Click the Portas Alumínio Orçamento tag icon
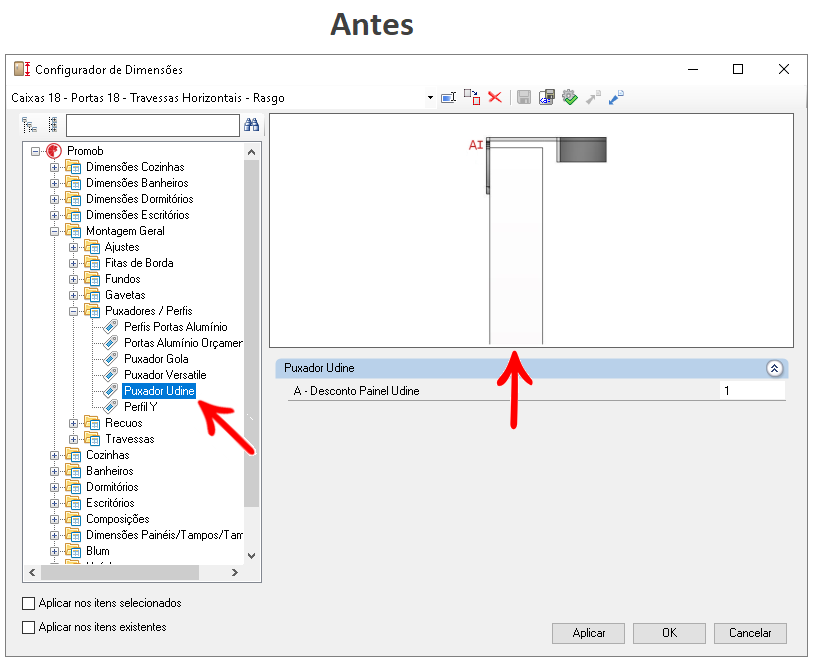Viewport: 813px width, 663px height. tap(110, 343)
